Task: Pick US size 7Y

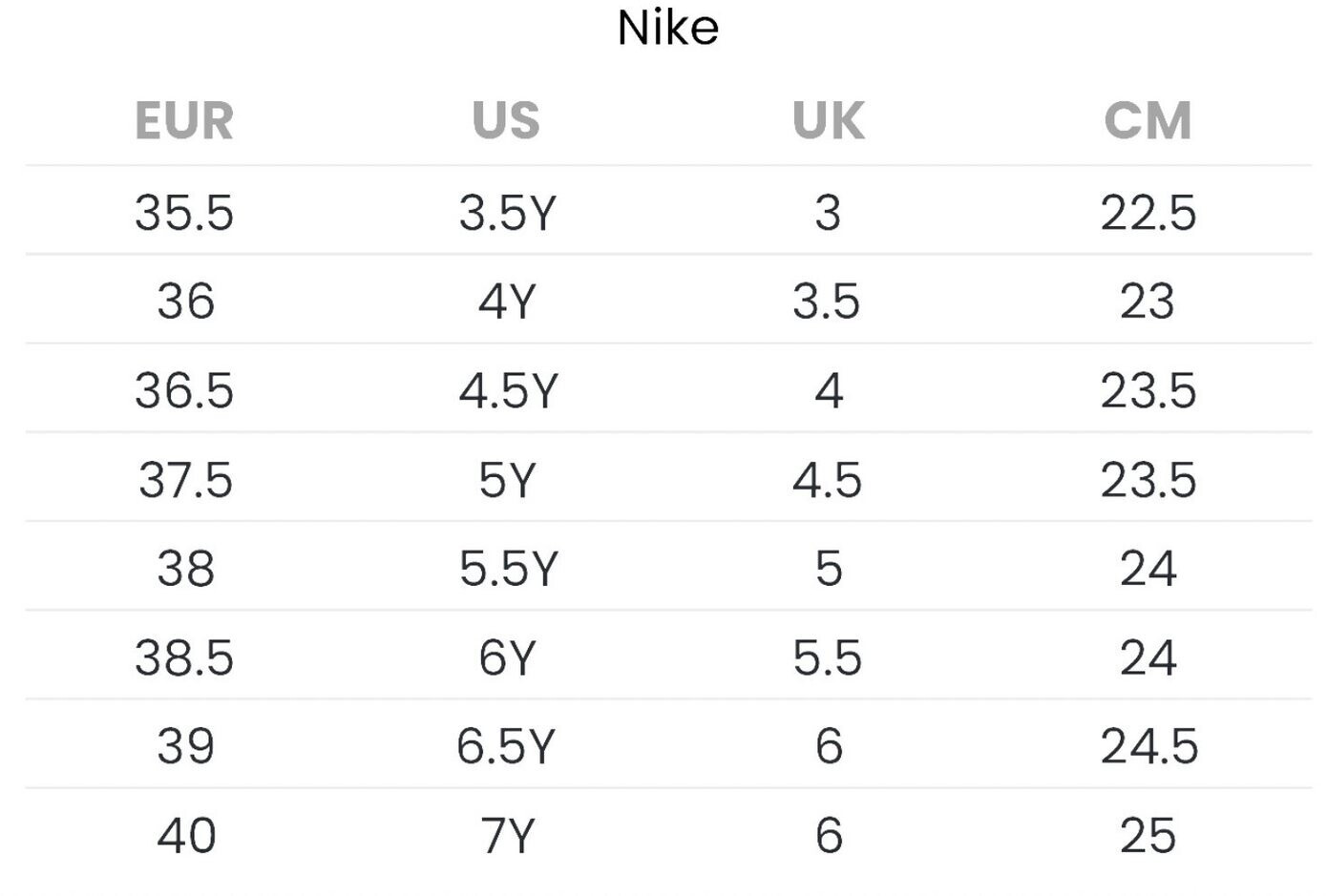Action: [507, 836]
